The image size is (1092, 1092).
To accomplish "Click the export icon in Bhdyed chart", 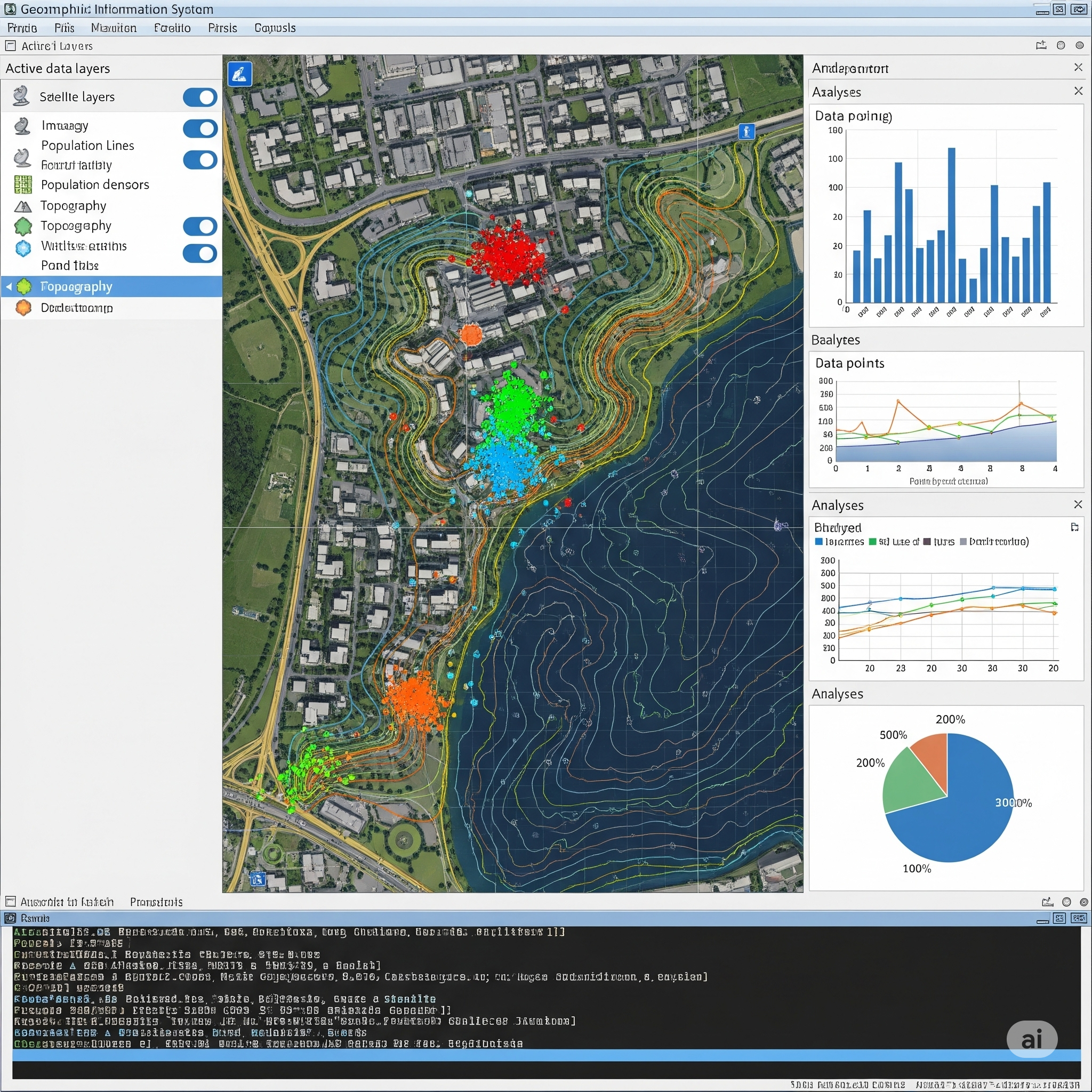I will [x=1074, y=527].
